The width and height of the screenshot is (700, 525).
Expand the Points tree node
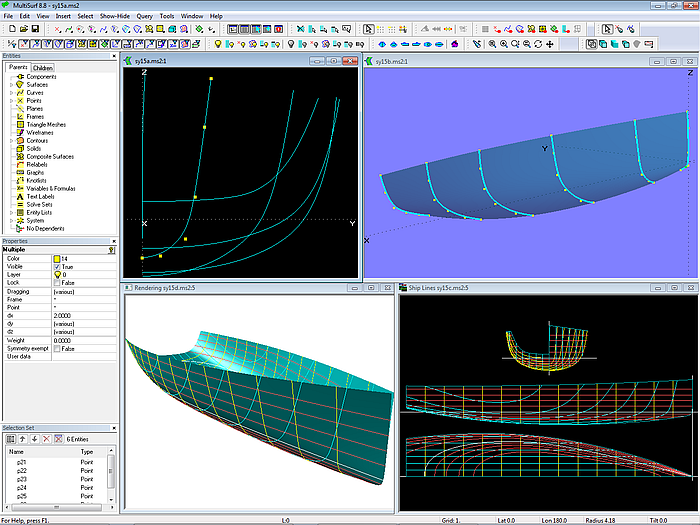(x=11, y=101)
